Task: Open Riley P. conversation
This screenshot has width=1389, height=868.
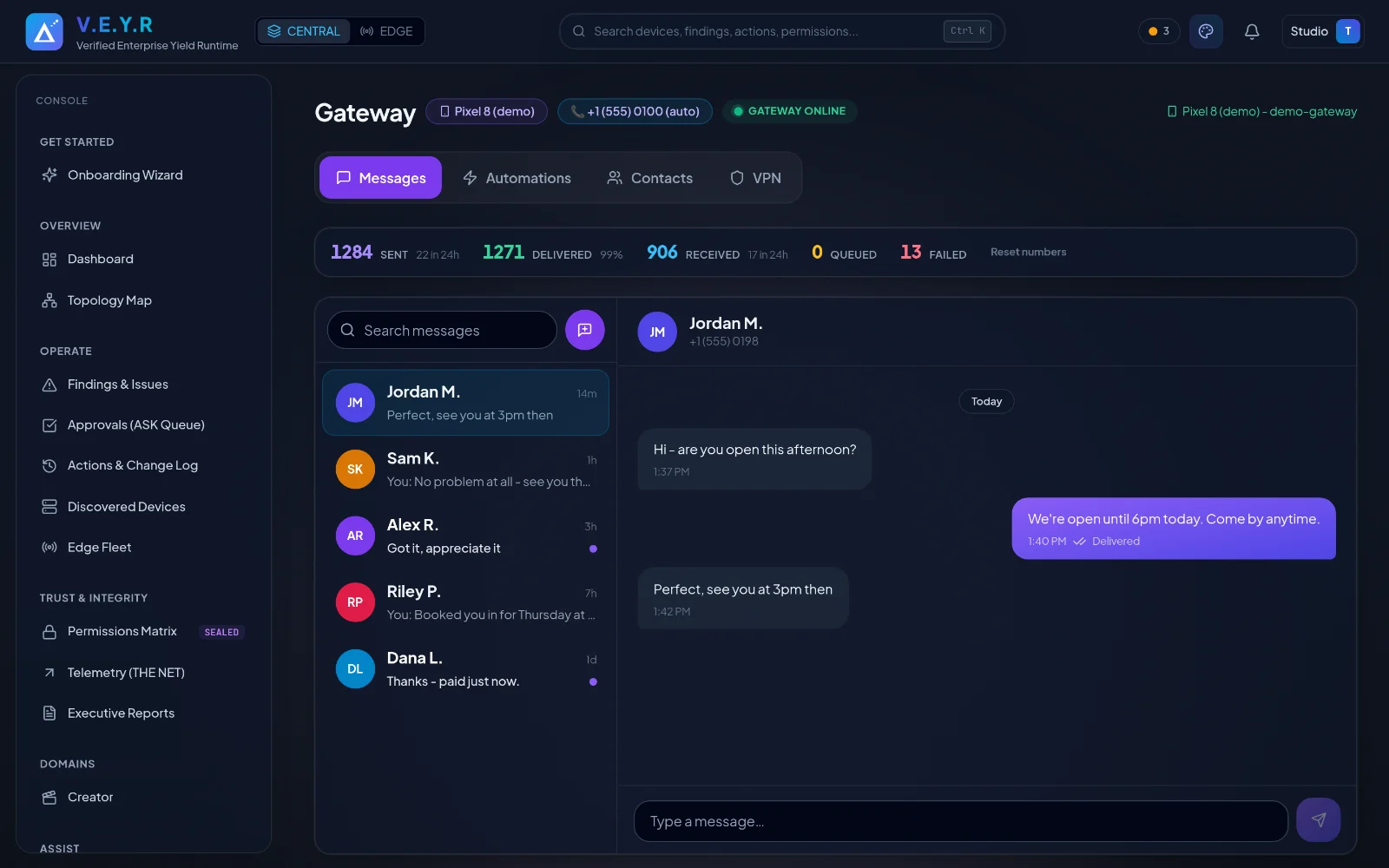Action: 465,602
